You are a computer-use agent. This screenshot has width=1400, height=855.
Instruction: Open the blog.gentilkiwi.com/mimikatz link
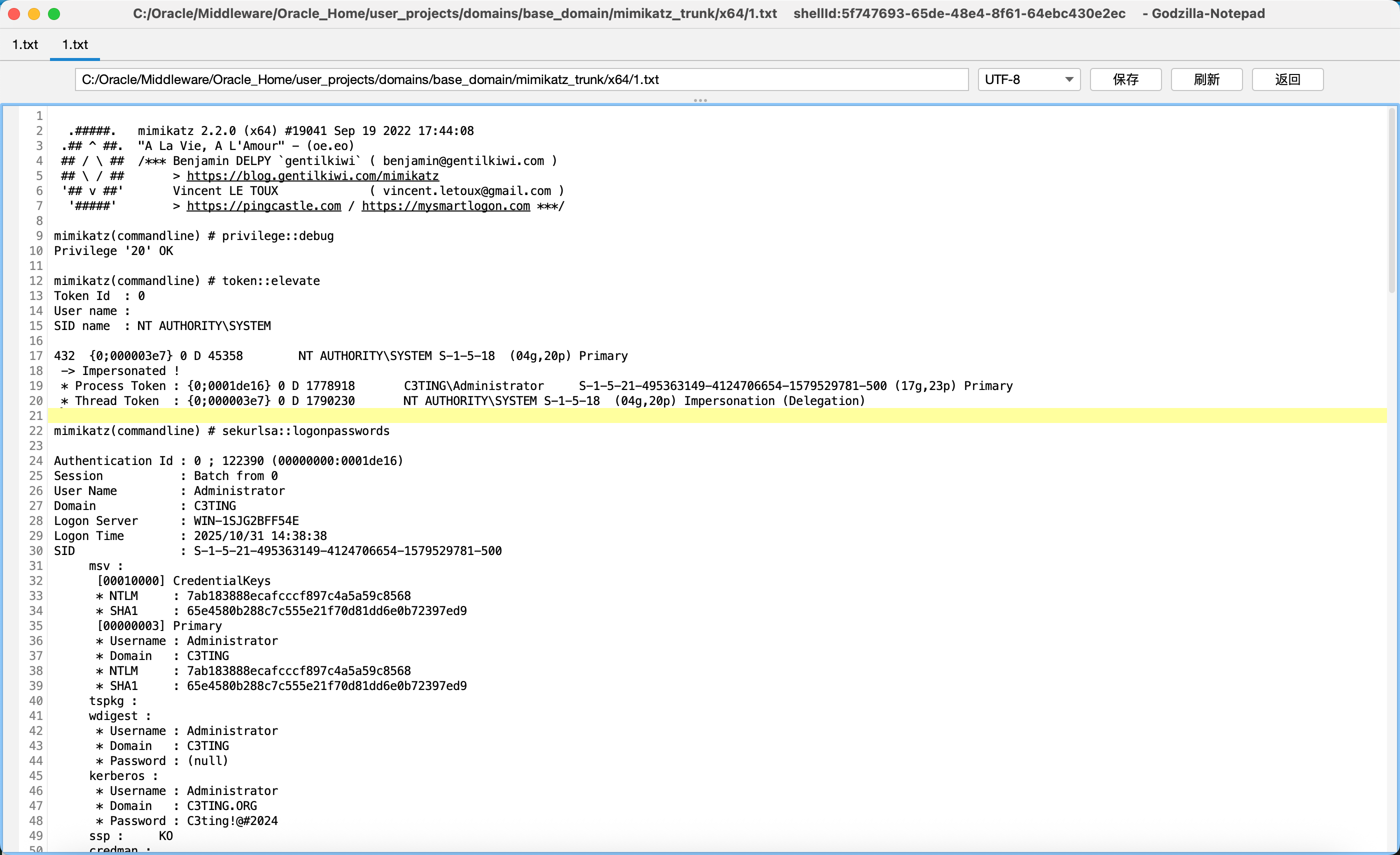tap(312, 176)
